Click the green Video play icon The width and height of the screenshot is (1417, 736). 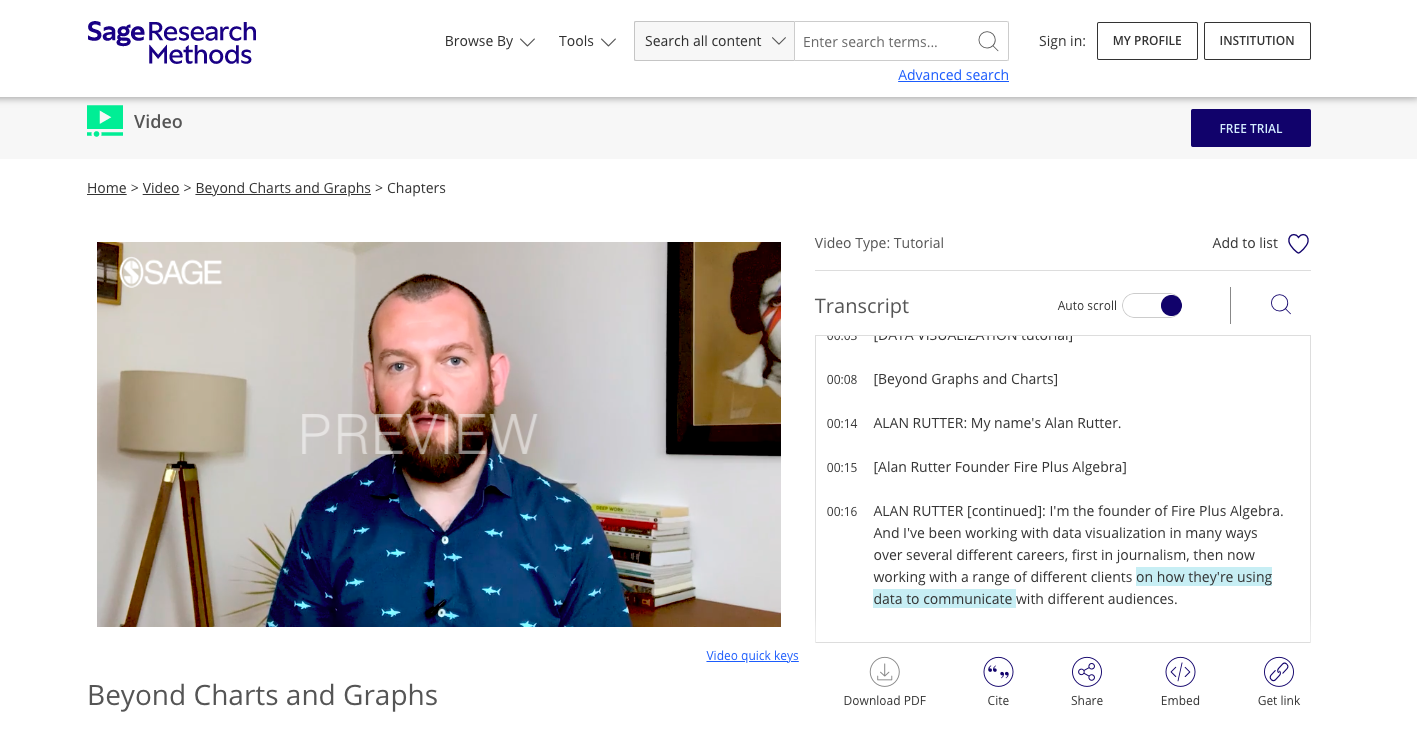point(105,121)
